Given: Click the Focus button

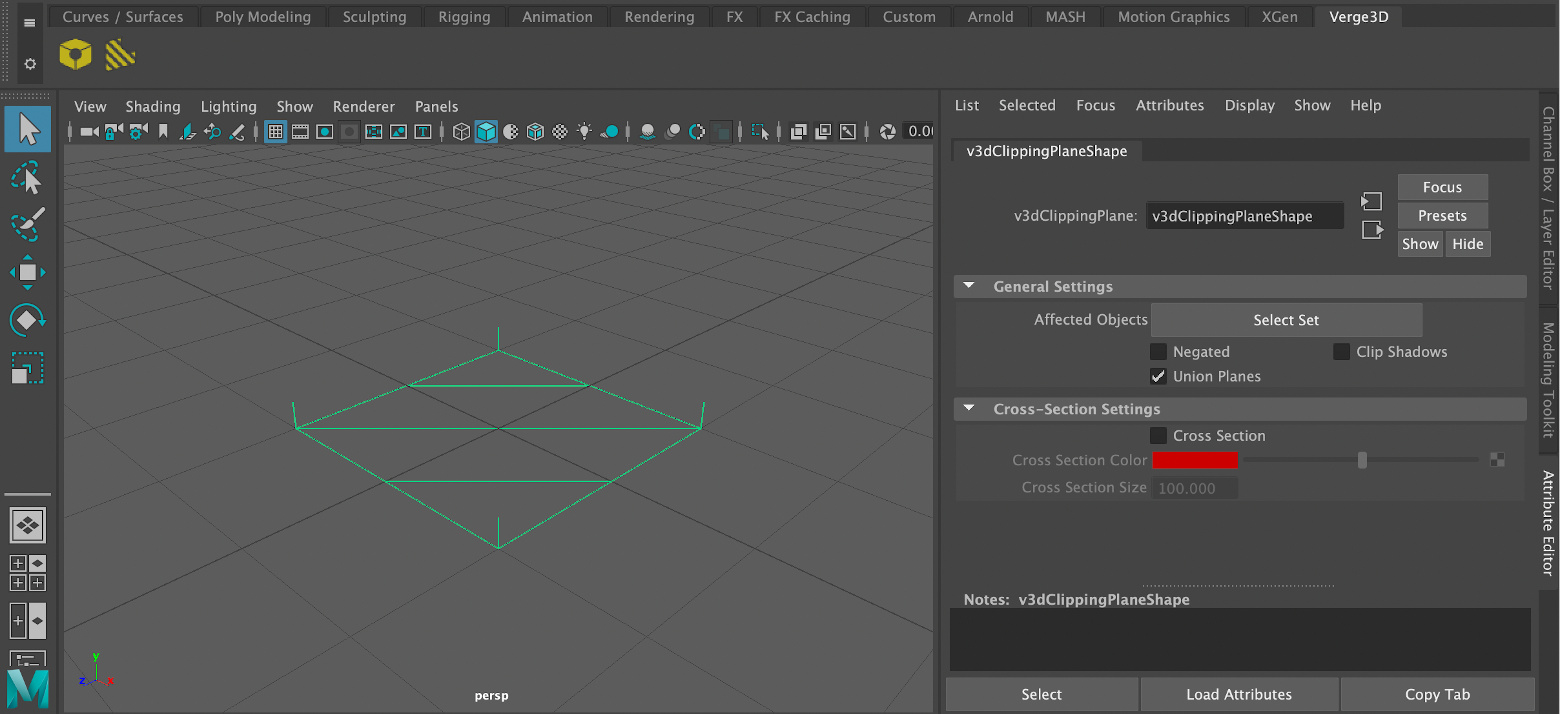Looking at the screenshot, I should tap(1443, 187).
